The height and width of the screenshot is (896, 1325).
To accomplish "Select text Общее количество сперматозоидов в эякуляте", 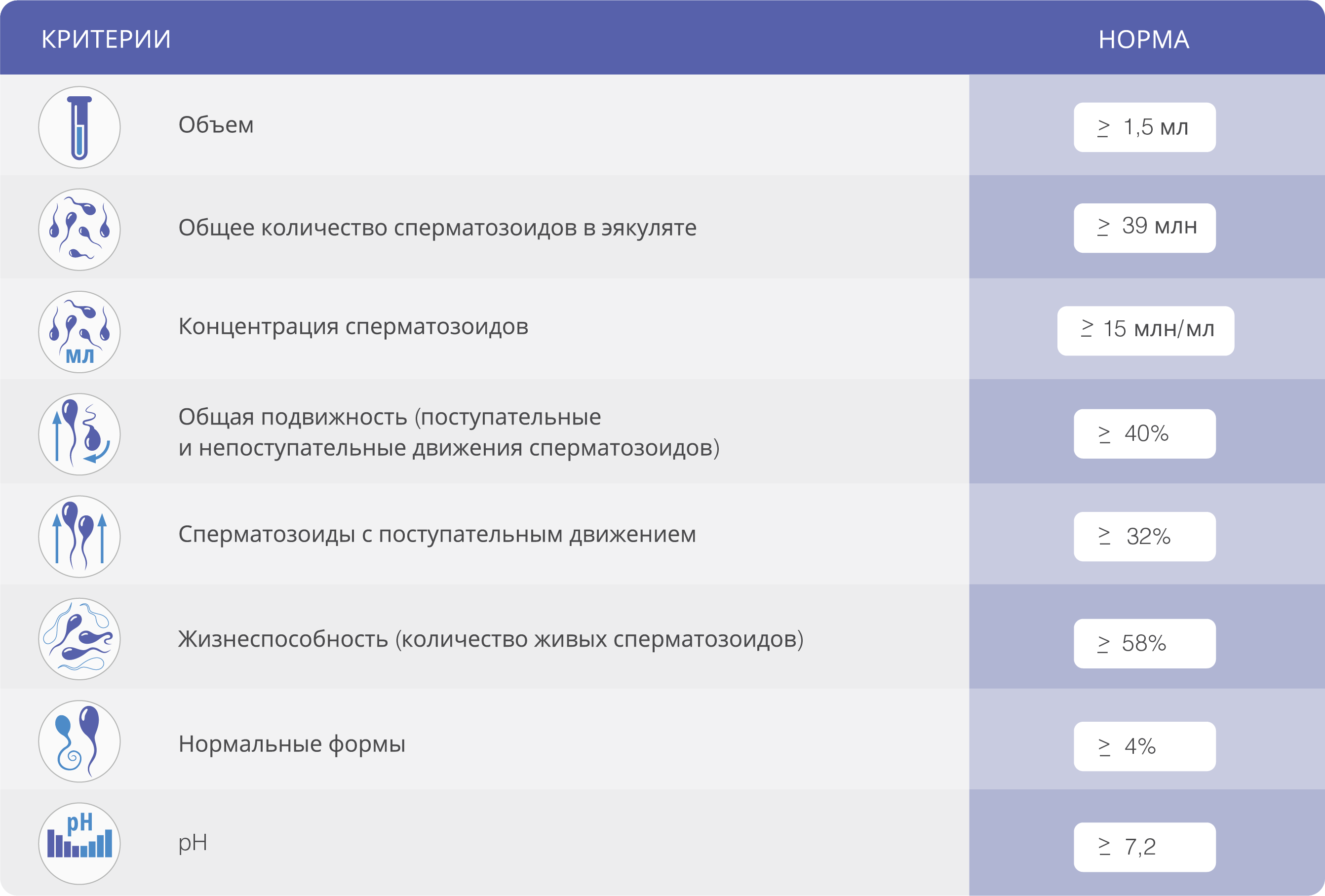I will coord(437,228).
